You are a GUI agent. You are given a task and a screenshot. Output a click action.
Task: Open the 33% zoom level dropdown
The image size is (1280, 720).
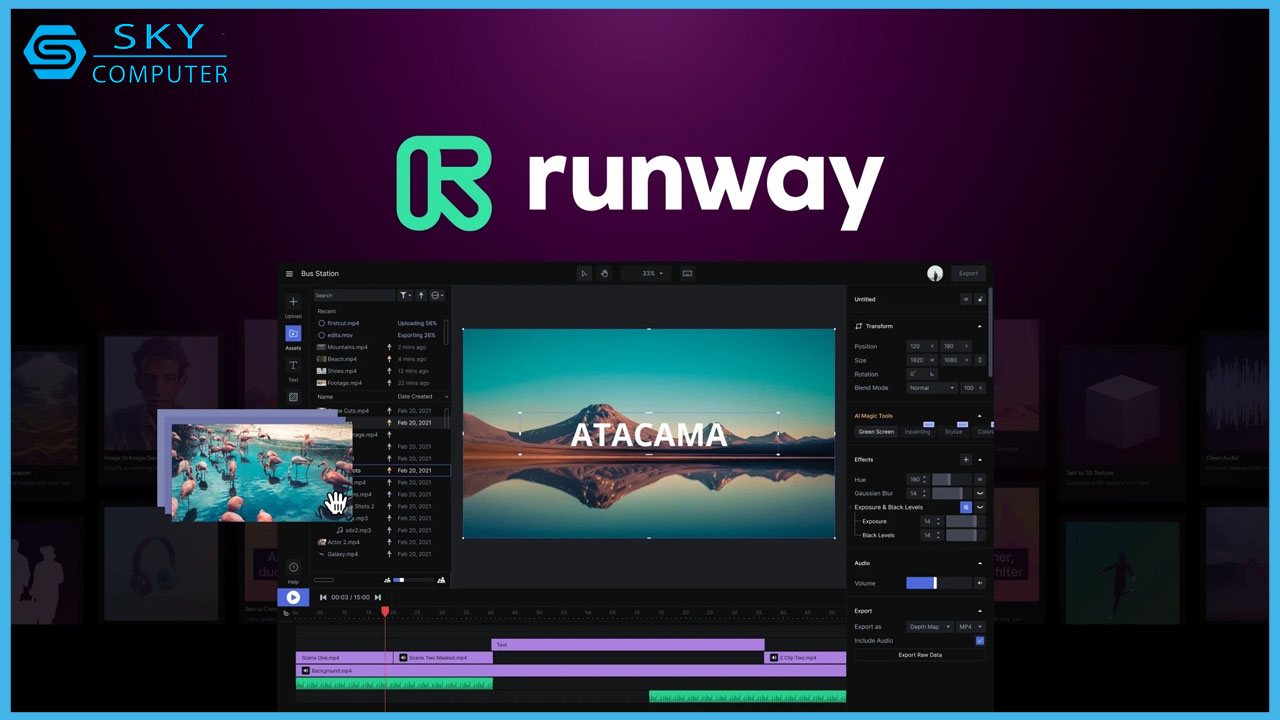pyautogui.click(x=648, y=273)
